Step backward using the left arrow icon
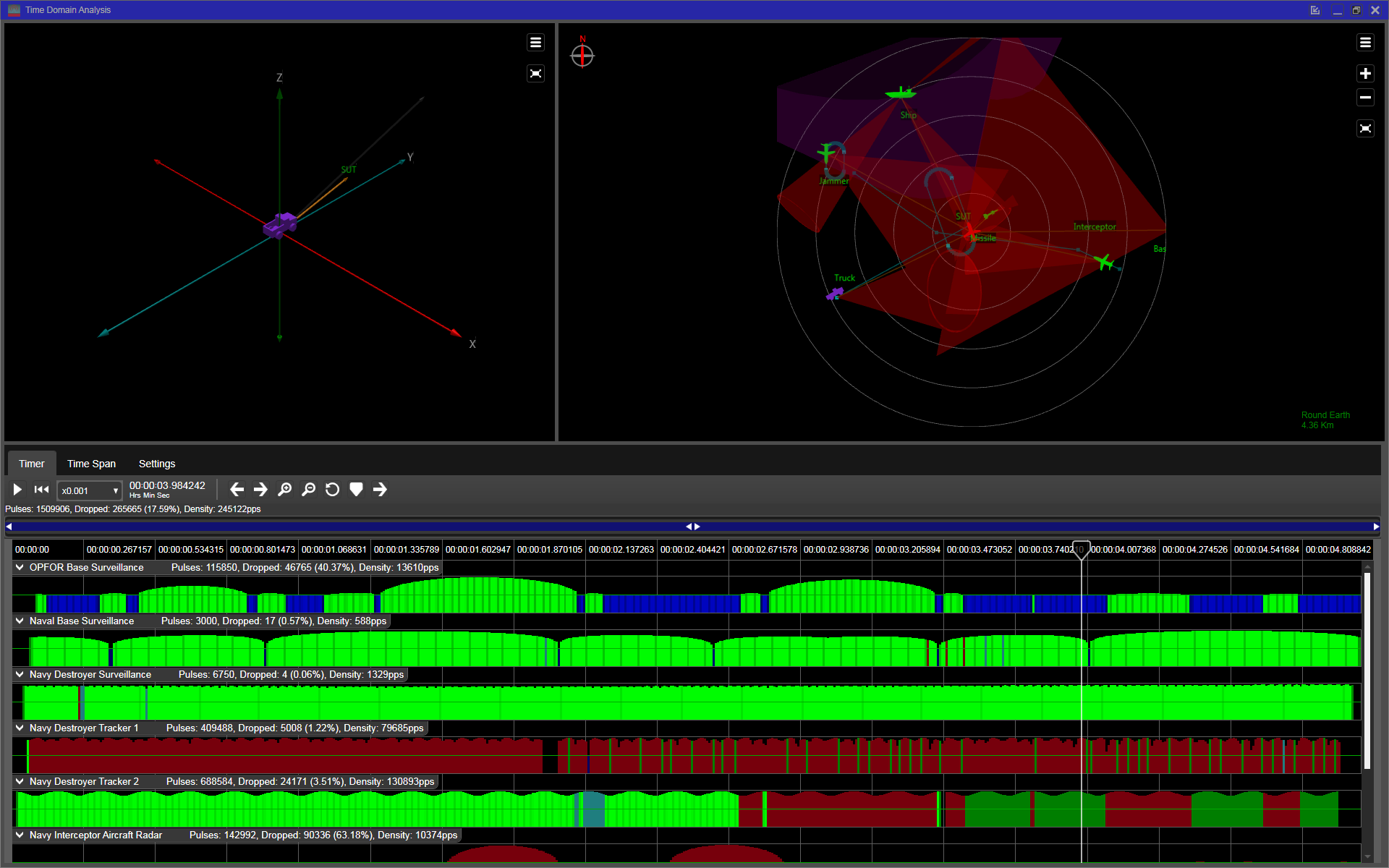 tap(237, 490)
